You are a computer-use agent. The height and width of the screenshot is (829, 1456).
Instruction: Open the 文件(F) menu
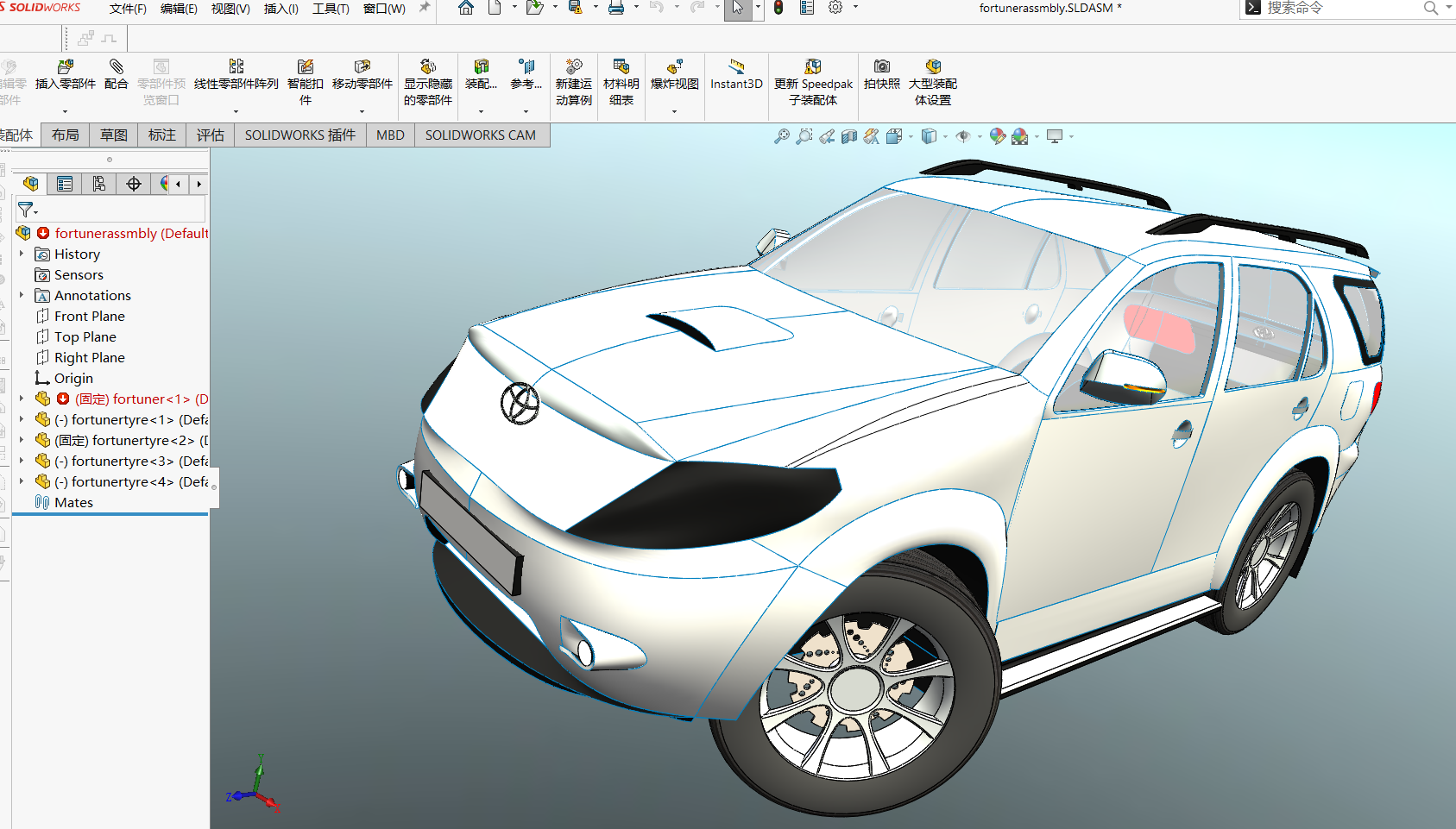point(128,9)
